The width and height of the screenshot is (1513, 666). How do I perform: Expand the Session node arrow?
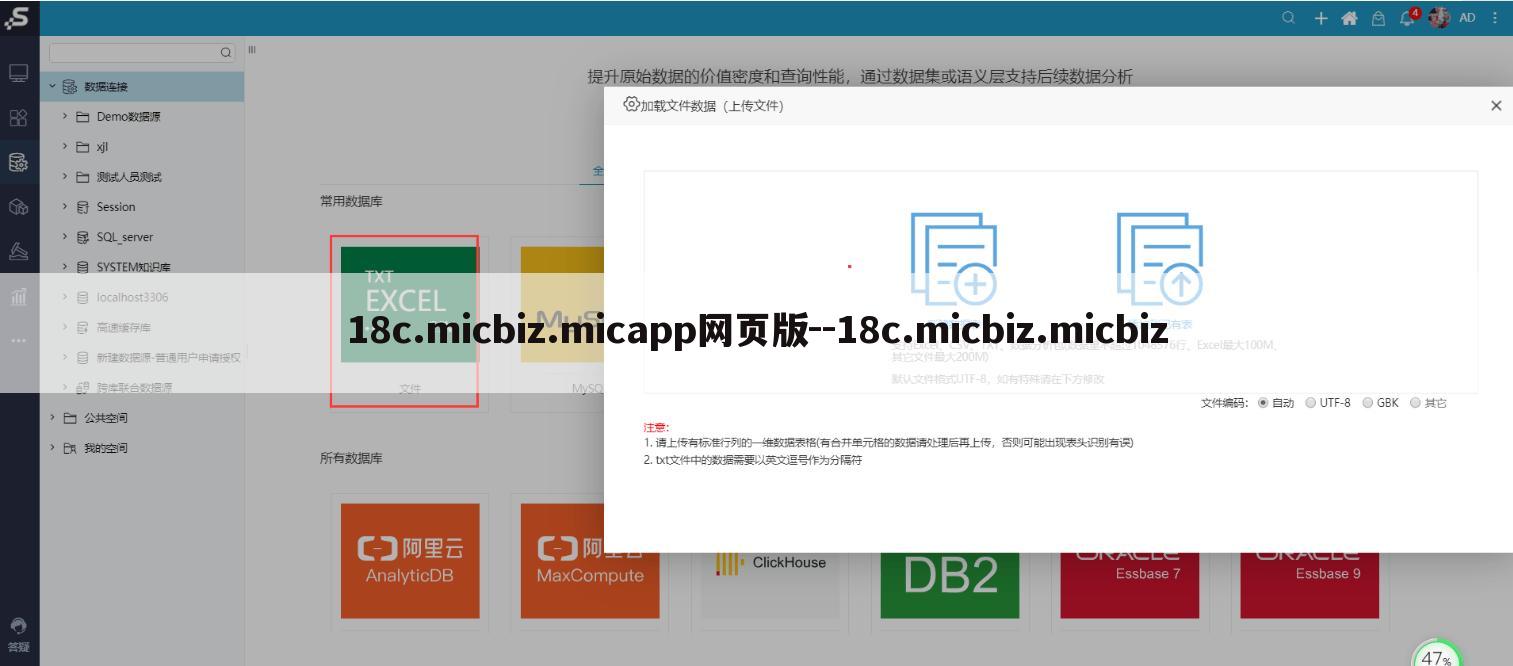(65, 207)
